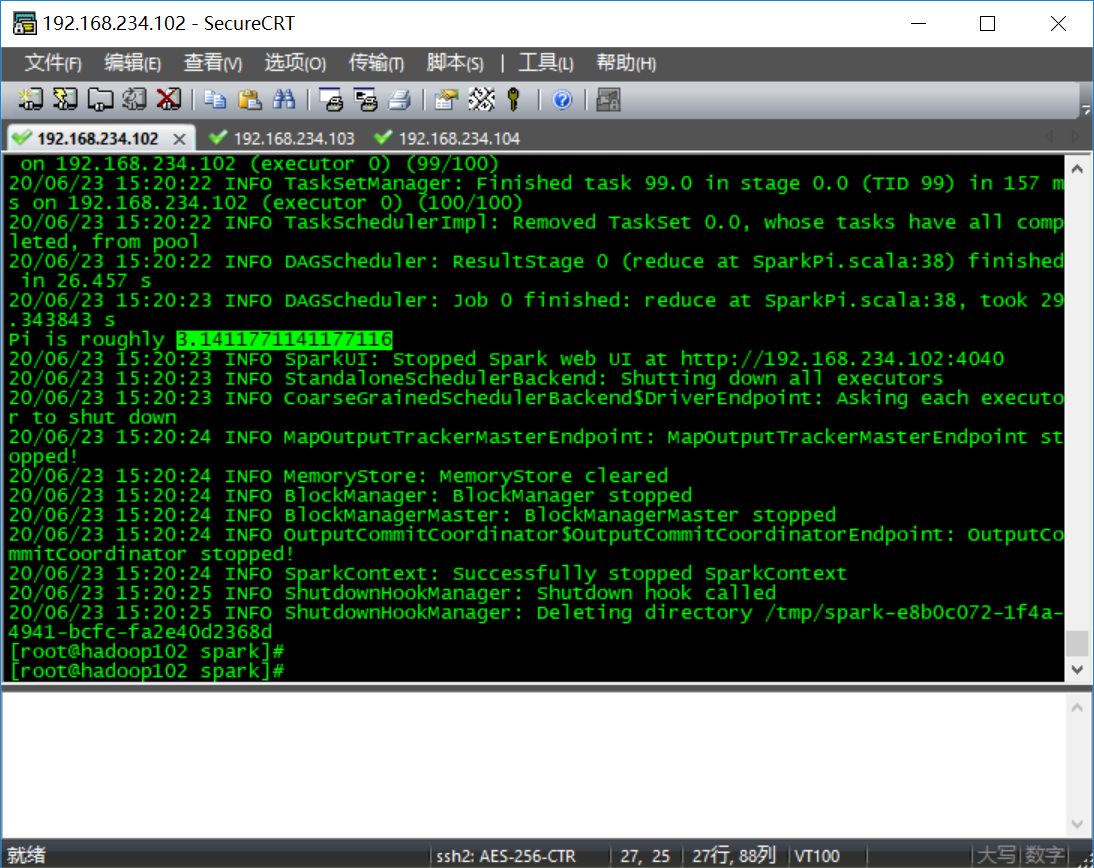Open the 选项(O) menu

(293, 62)
